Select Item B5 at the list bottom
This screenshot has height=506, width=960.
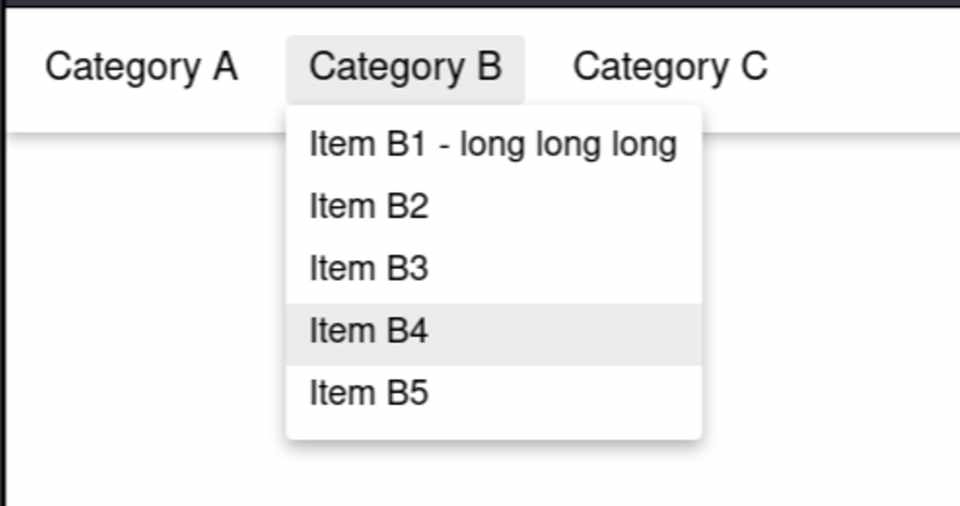(493, 393)
